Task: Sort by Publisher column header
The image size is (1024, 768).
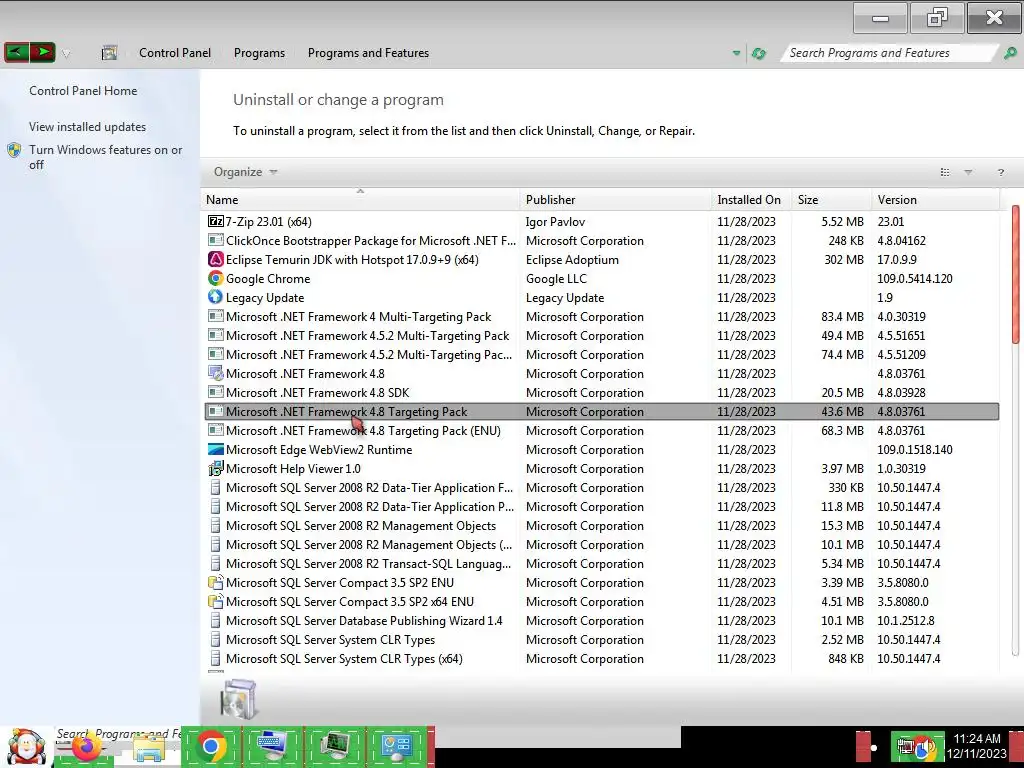Action: [x=616, y=200]
